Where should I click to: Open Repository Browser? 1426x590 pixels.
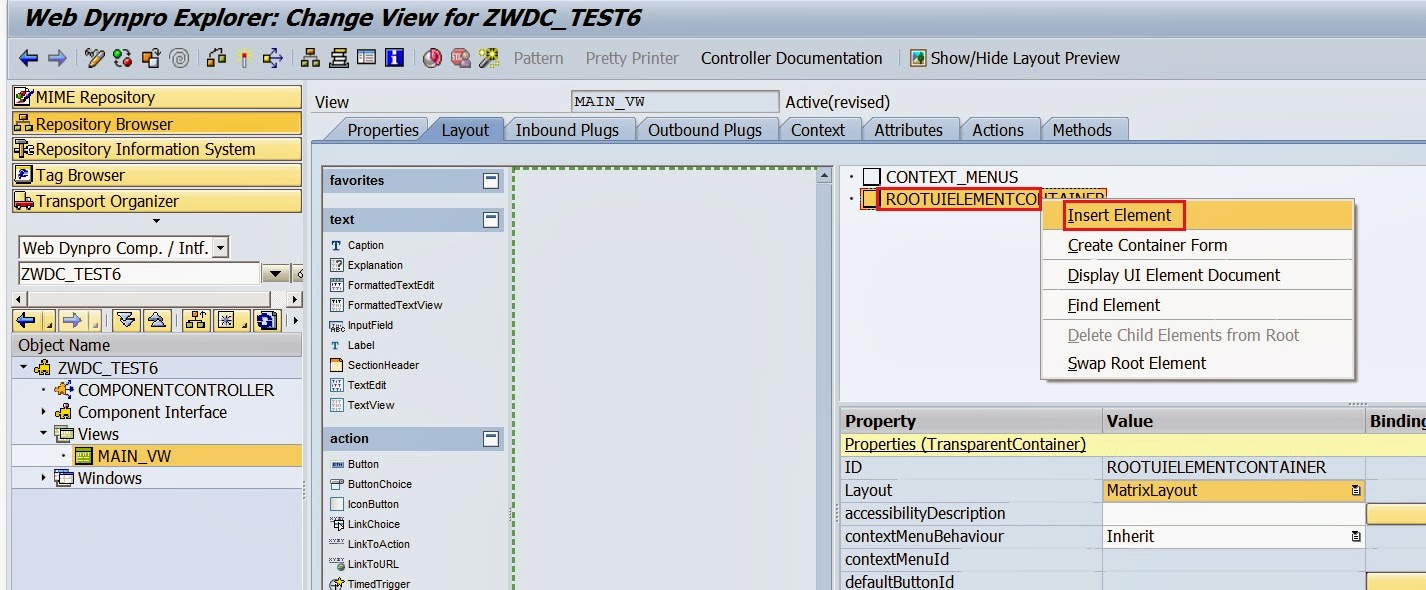[156, 124]
